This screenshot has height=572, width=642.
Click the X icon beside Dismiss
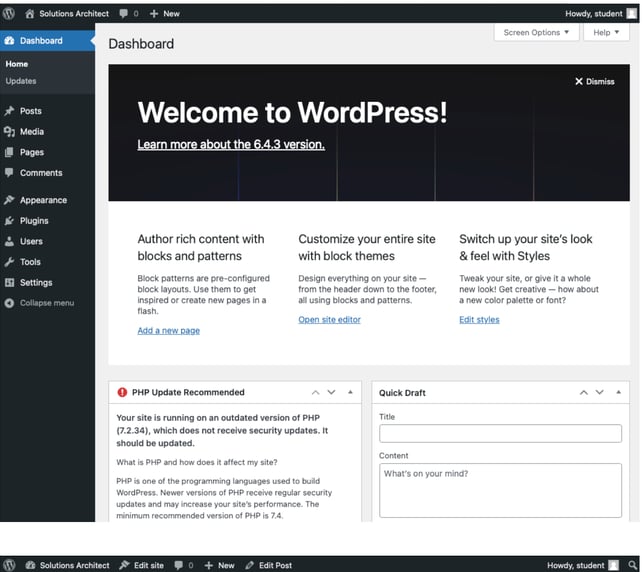click(579, 81)
